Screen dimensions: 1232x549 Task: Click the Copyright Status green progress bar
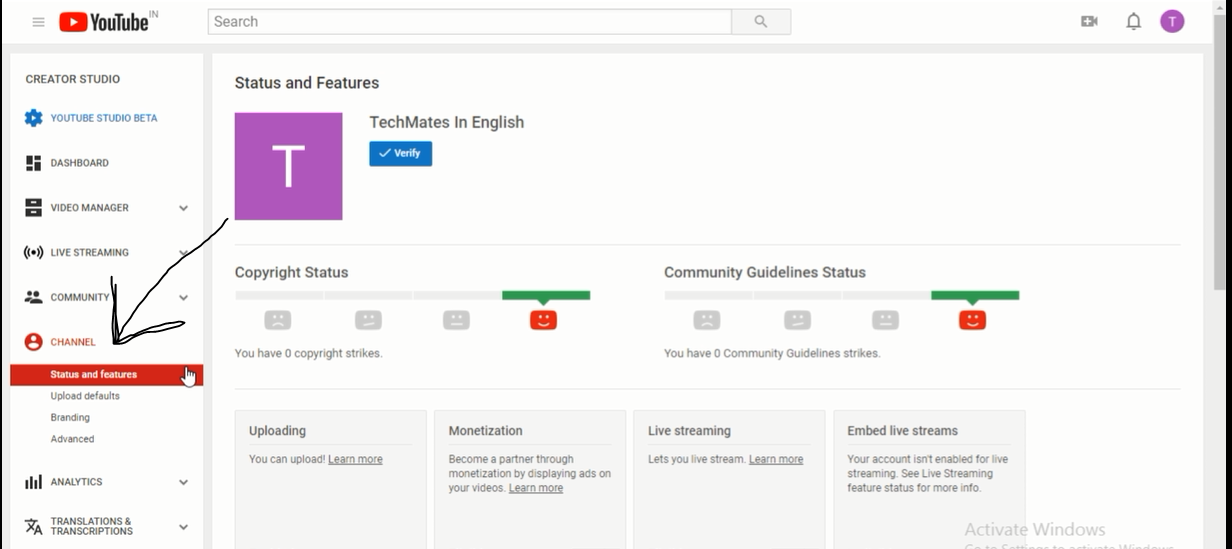coord(546,295)
